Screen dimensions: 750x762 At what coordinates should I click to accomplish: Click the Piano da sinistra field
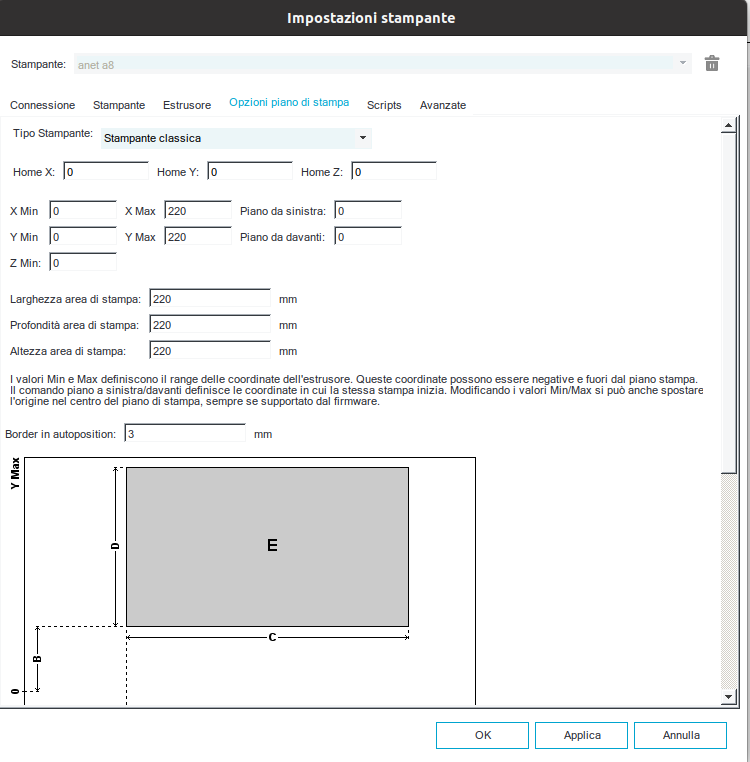coord(368,210)
